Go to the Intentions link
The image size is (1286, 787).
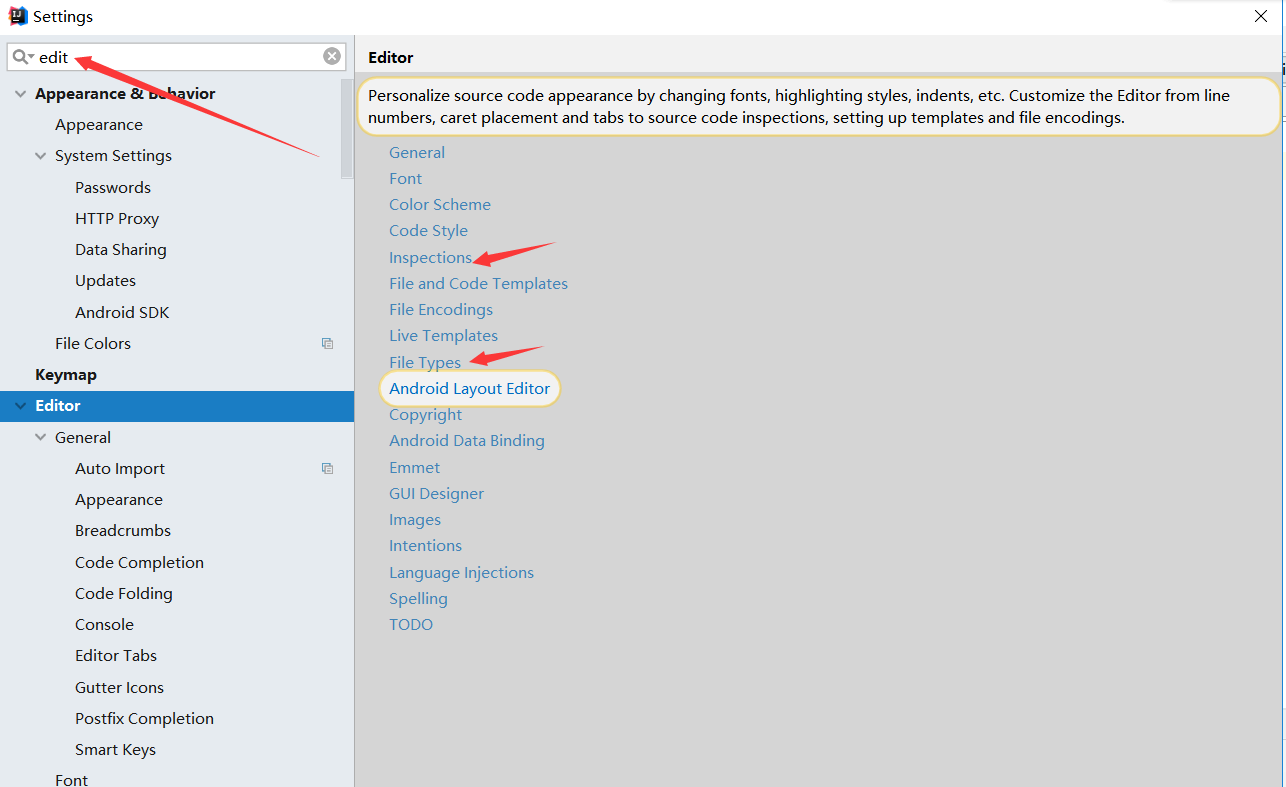tap(425, 546)
